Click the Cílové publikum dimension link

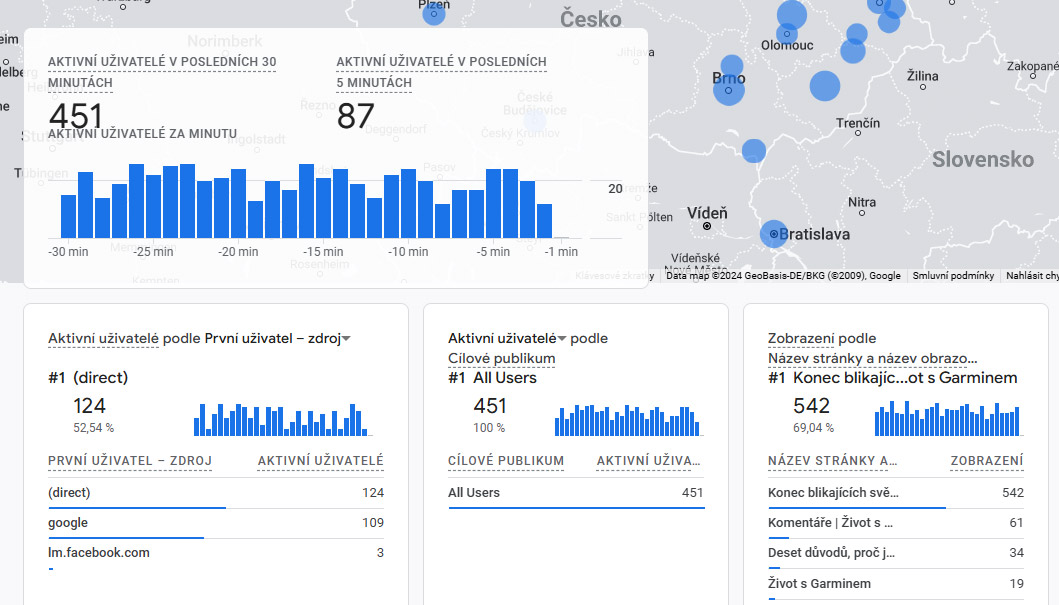[501, 359]
